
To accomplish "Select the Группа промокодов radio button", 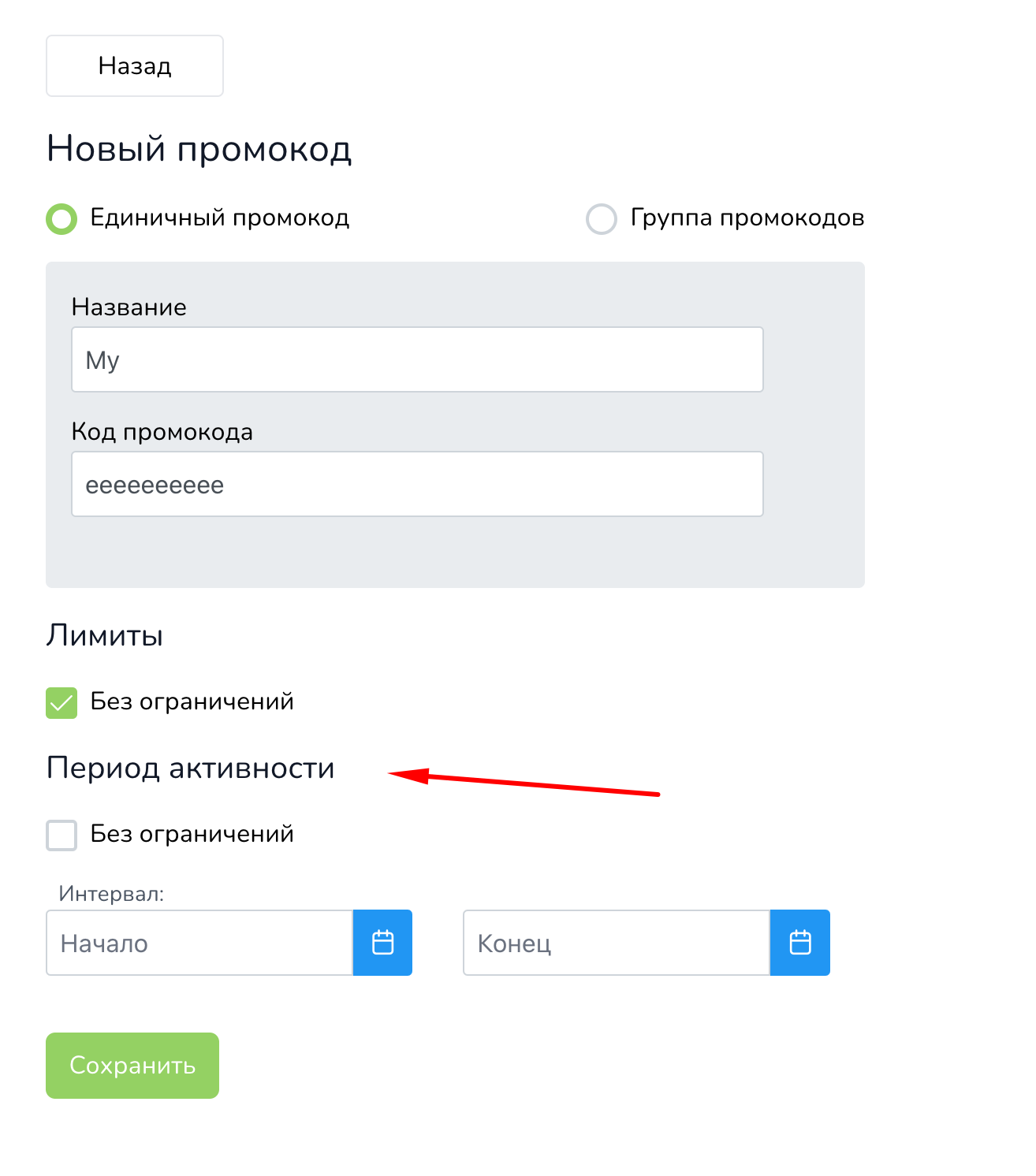I will pyautogui.click(x=601, y=218).
